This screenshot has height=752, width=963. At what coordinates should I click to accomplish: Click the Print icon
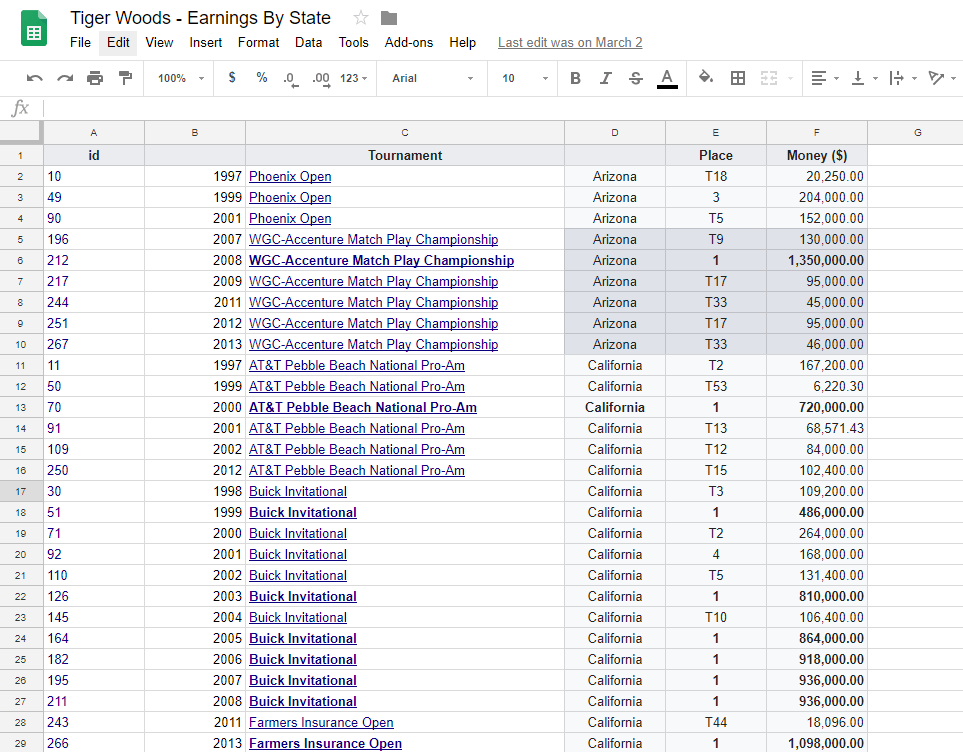(x=93, y=77)
